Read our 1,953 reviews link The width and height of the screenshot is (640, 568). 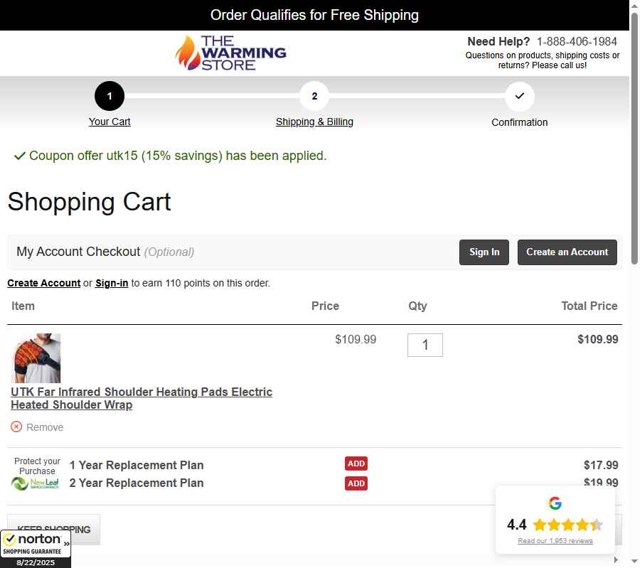(555, 541)
